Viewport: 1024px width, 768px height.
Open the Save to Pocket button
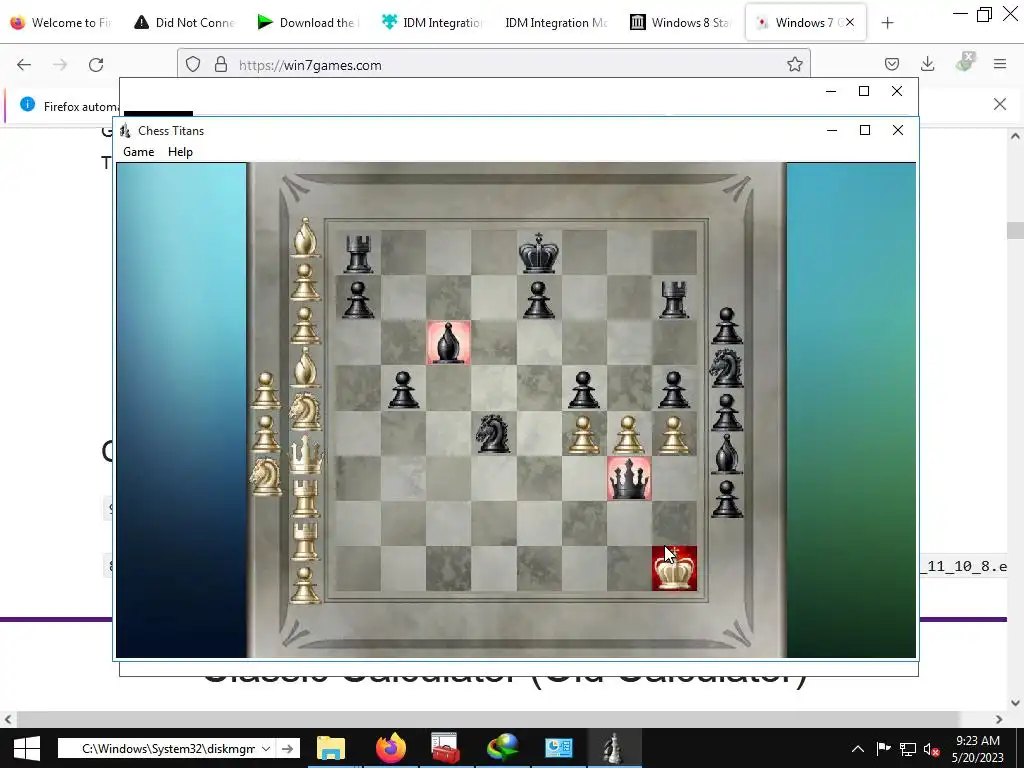click(891, 64)
